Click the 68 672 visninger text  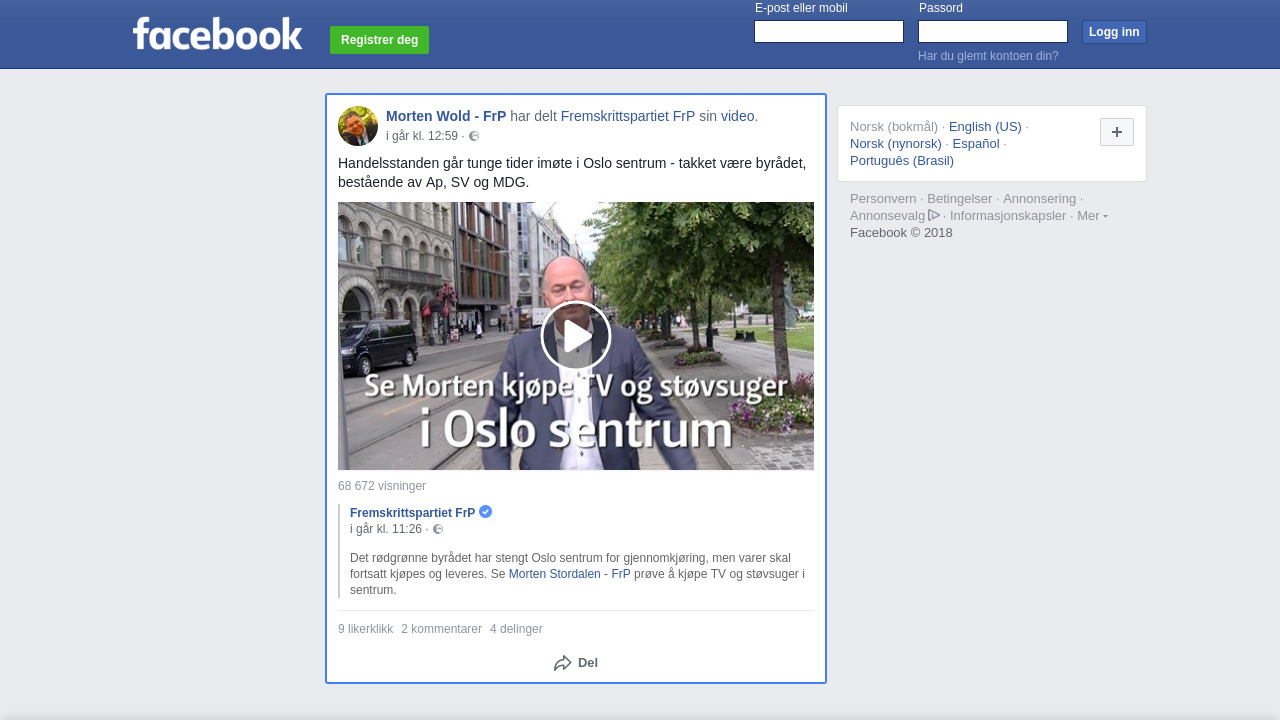[x=382, y=486]
